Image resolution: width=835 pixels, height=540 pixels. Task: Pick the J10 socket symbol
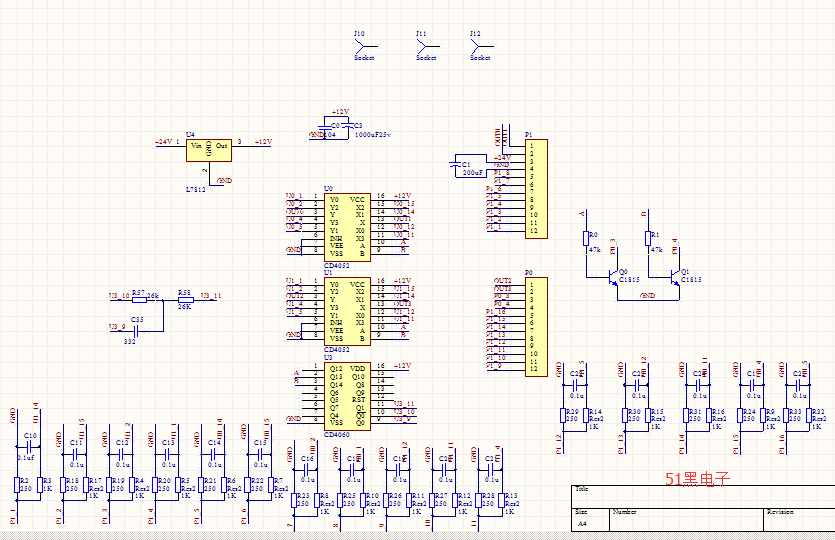pyautogui.click(x=364, y=47)
